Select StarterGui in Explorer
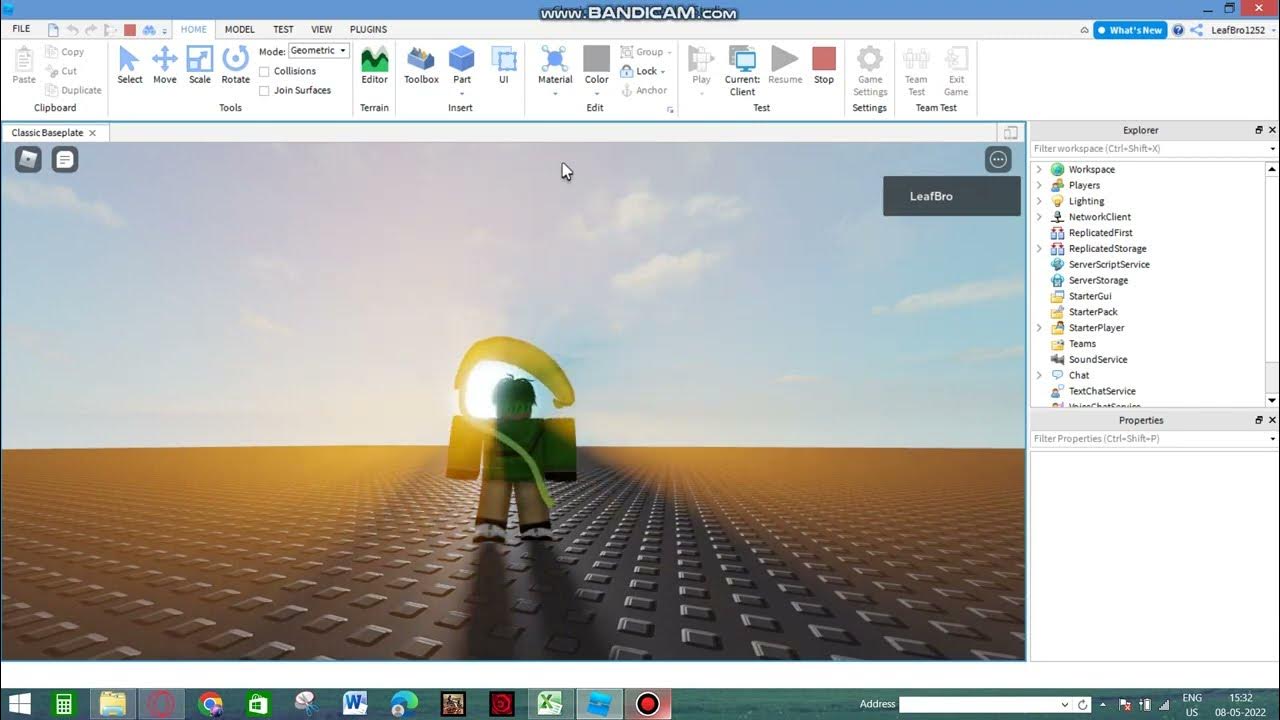Viewport: 1280px width, 720px height. pyautogui.click(x=1090, y=296)
